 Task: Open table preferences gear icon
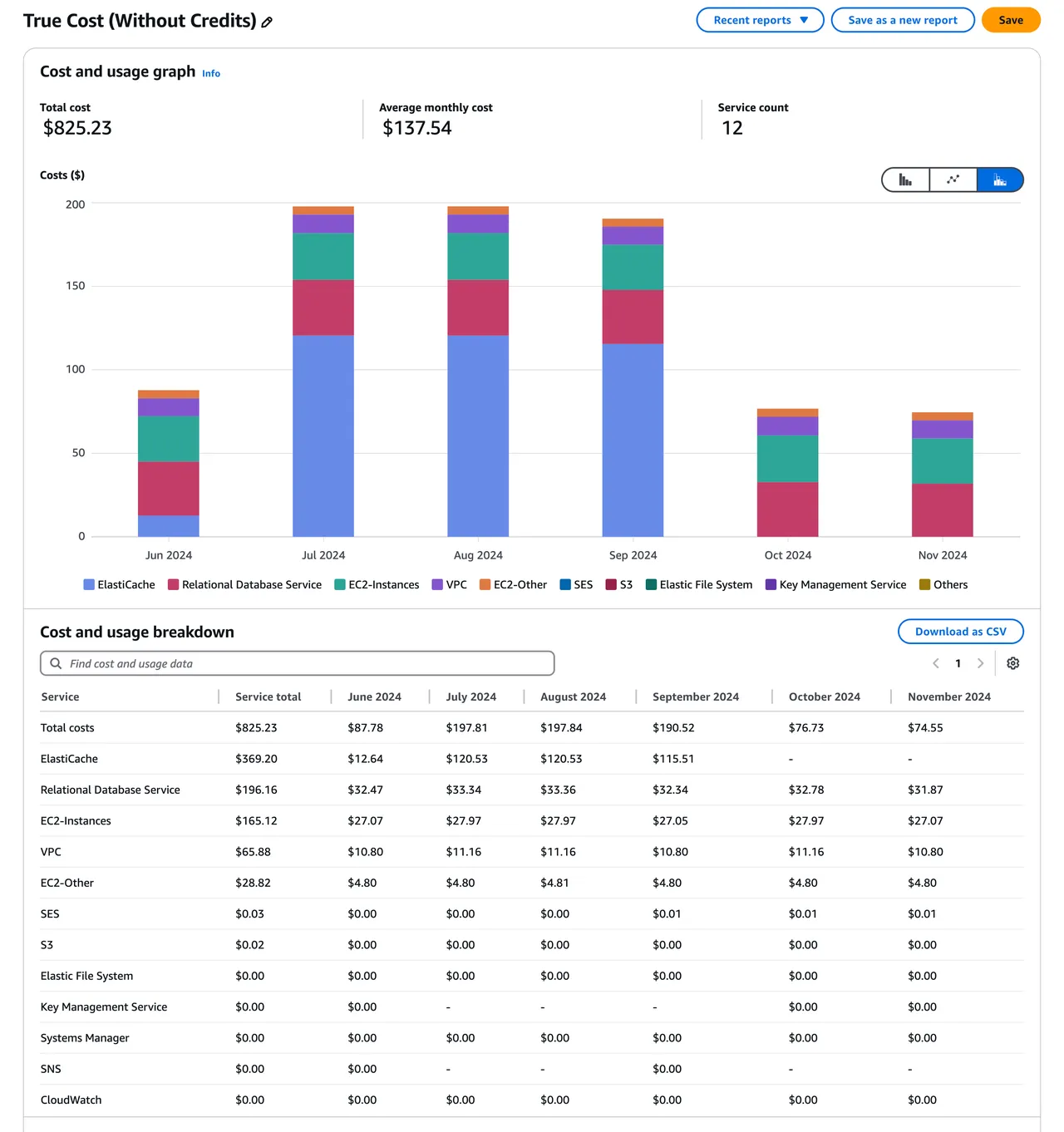coord(1013,663)
